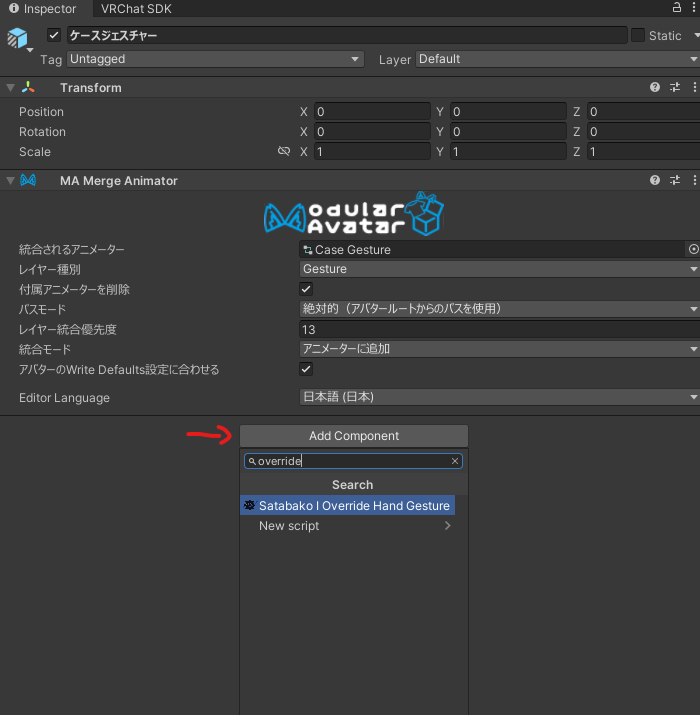Open the パスモード dropdown
700x715 pixels.
500,309
